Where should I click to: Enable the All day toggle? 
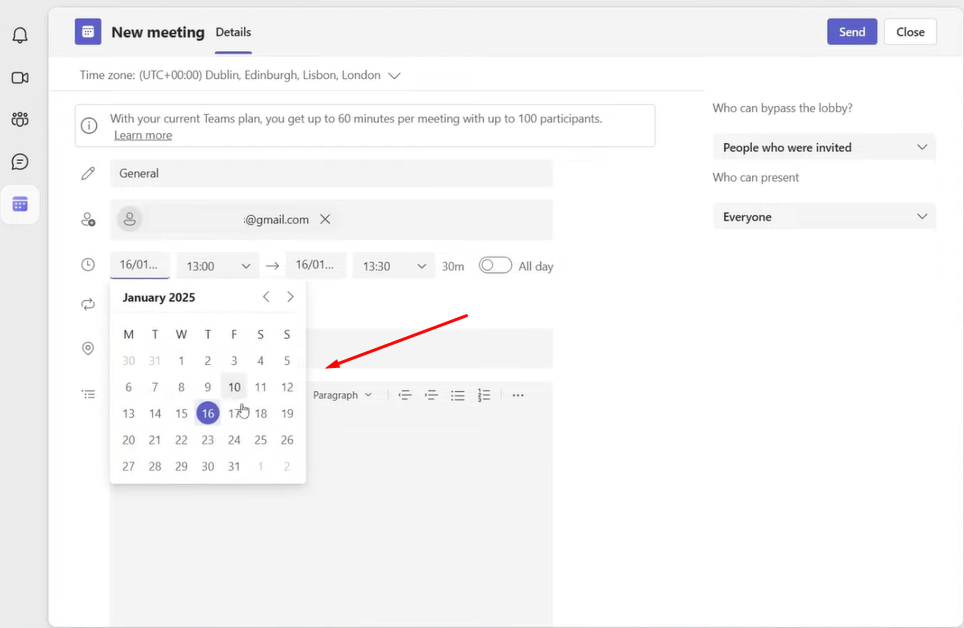tap(495, 265)
